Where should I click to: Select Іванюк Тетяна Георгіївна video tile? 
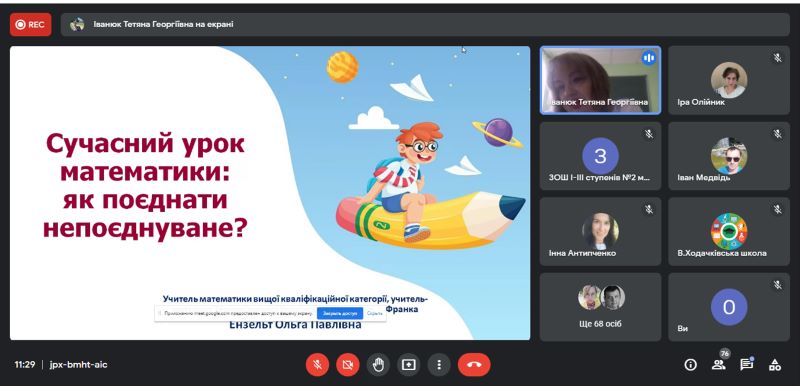click(601, 80)
